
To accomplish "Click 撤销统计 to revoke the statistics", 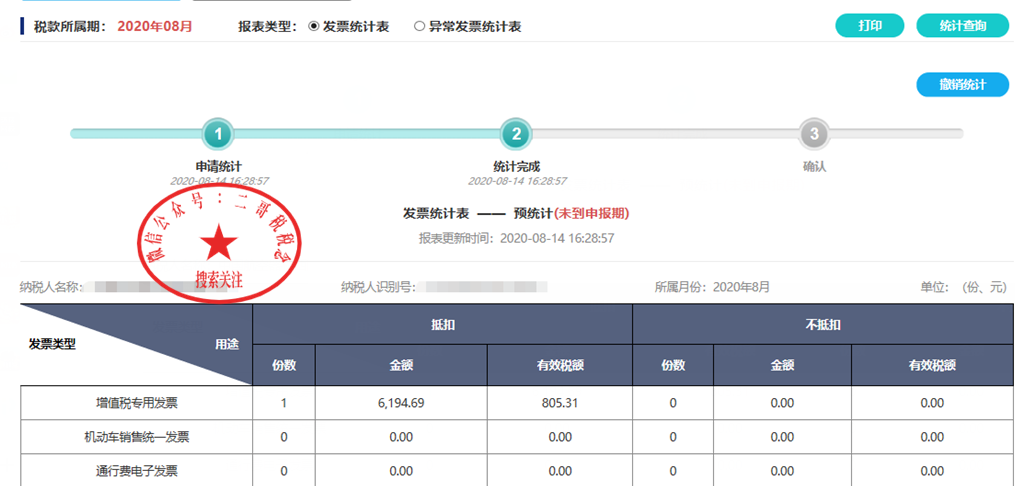I will click(962, 85).
